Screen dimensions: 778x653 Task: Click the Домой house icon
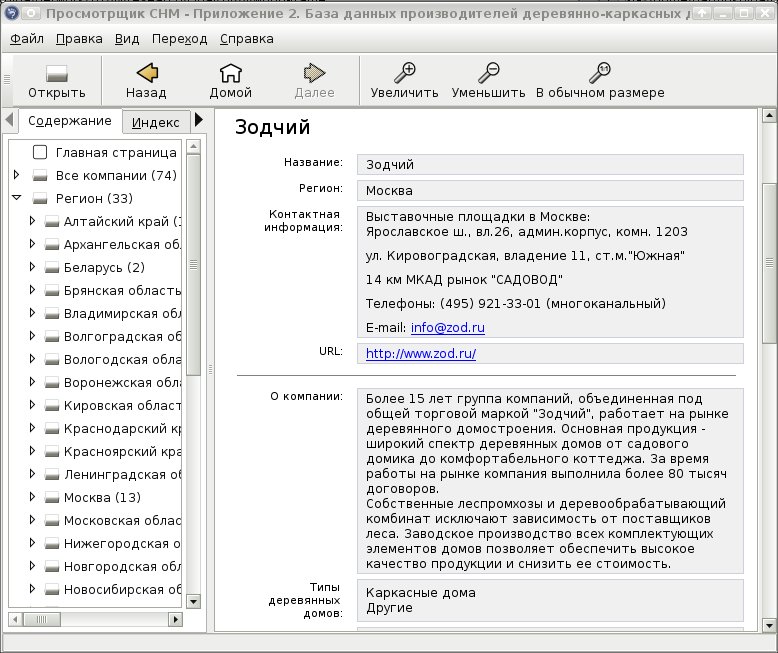point(231,73)
